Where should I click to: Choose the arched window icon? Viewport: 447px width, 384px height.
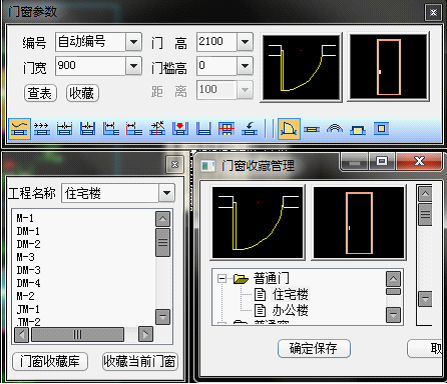pyautogui.click(x=335, y=129)
